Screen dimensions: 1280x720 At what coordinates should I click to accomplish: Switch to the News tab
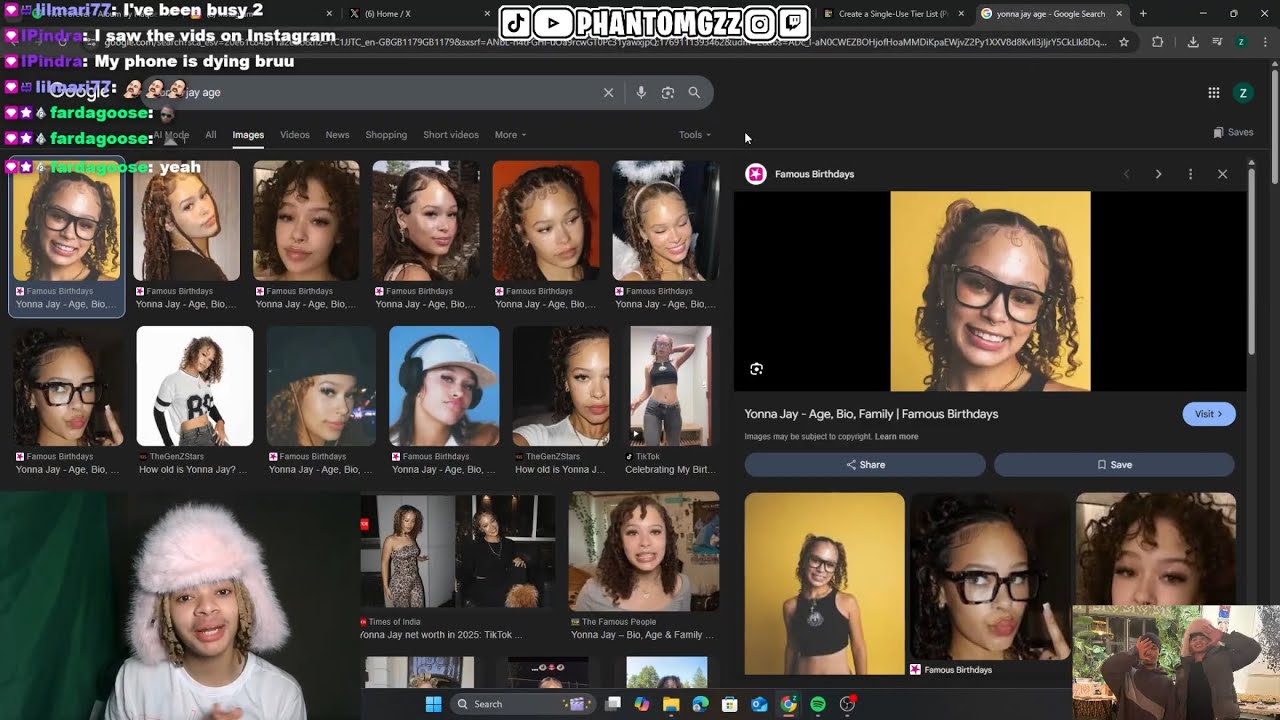[337, 135]
